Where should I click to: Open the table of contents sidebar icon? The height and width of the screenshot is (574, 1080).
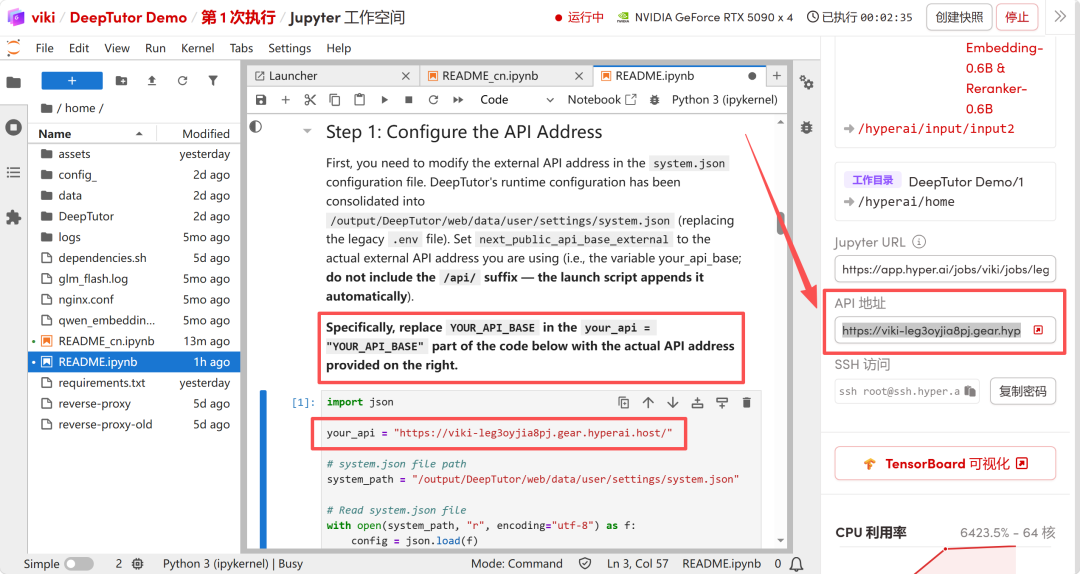(x=13, y=172)
